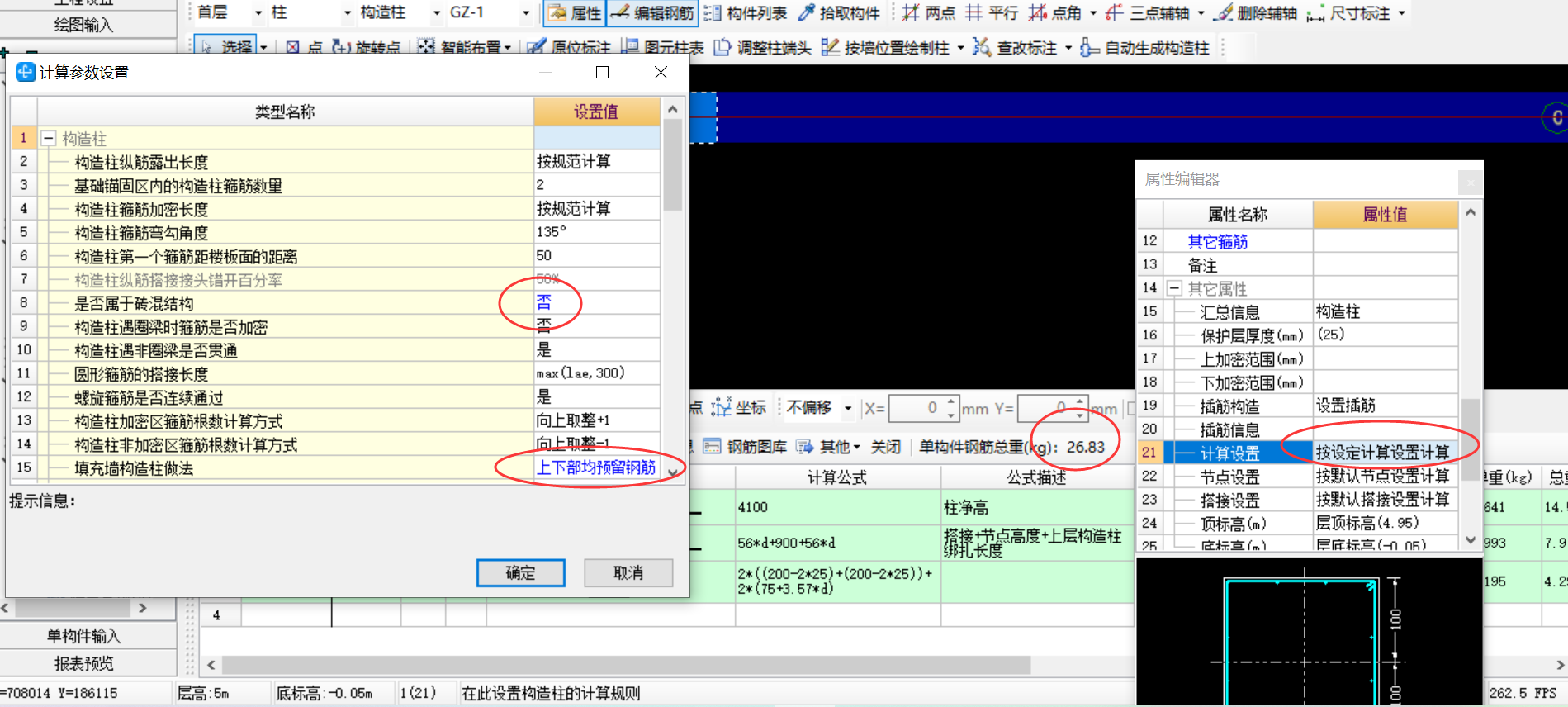This screenshot has width=1568, height=707.
Task: Collapse the 其它属性 group in property editor
Action: coord(1174,288)
